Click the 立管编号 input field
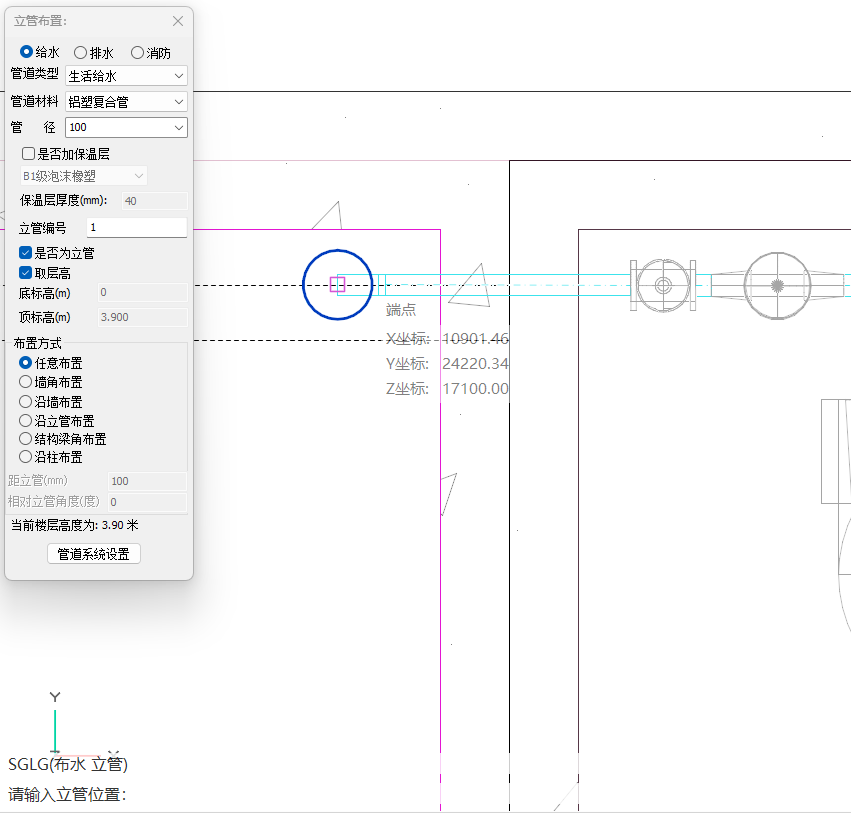Viewport: 851px width, 813px height. coord(136,228)
